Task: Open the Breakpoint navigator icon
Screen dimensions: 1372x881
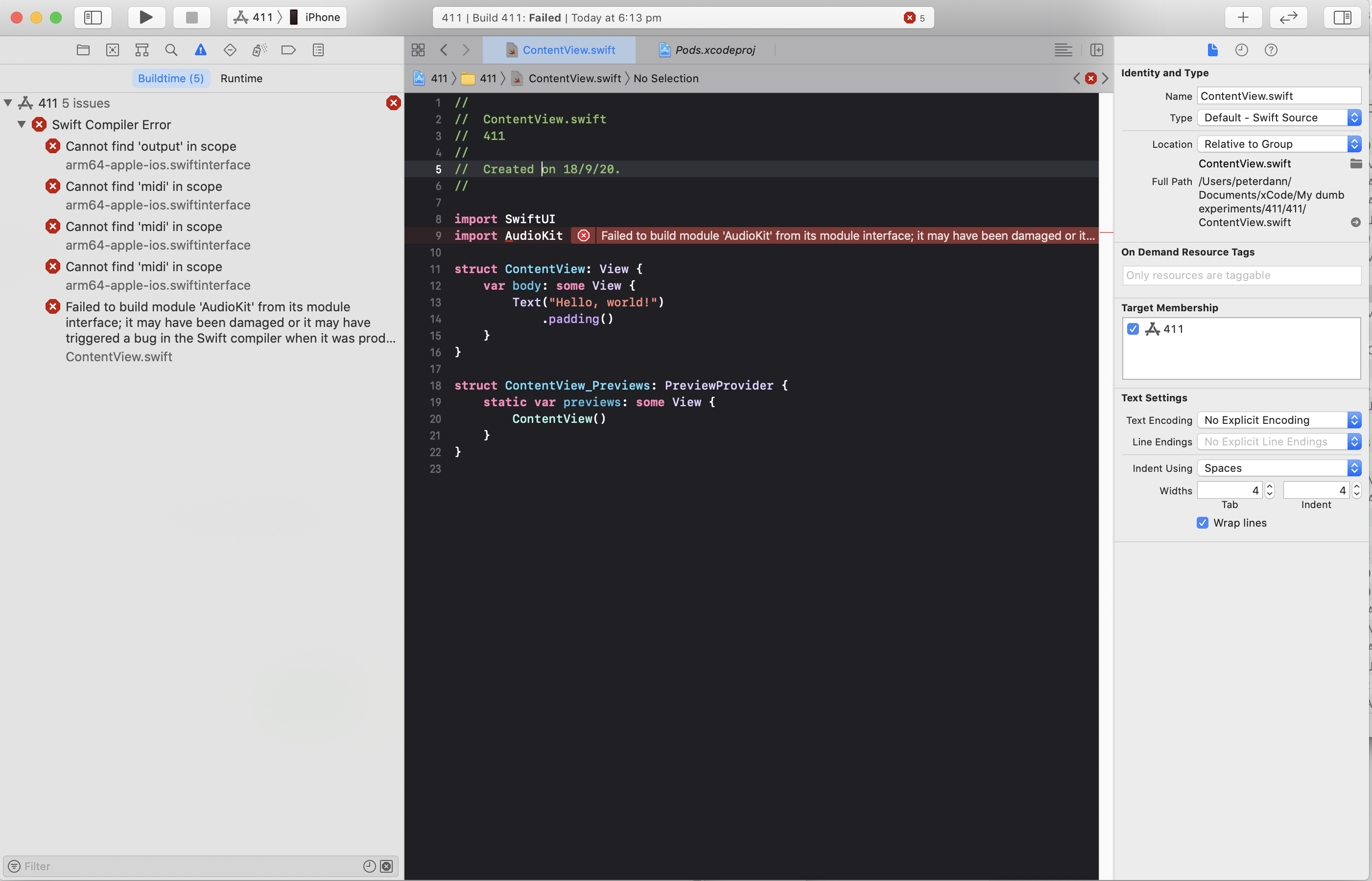Action: [x=288, y=50]
